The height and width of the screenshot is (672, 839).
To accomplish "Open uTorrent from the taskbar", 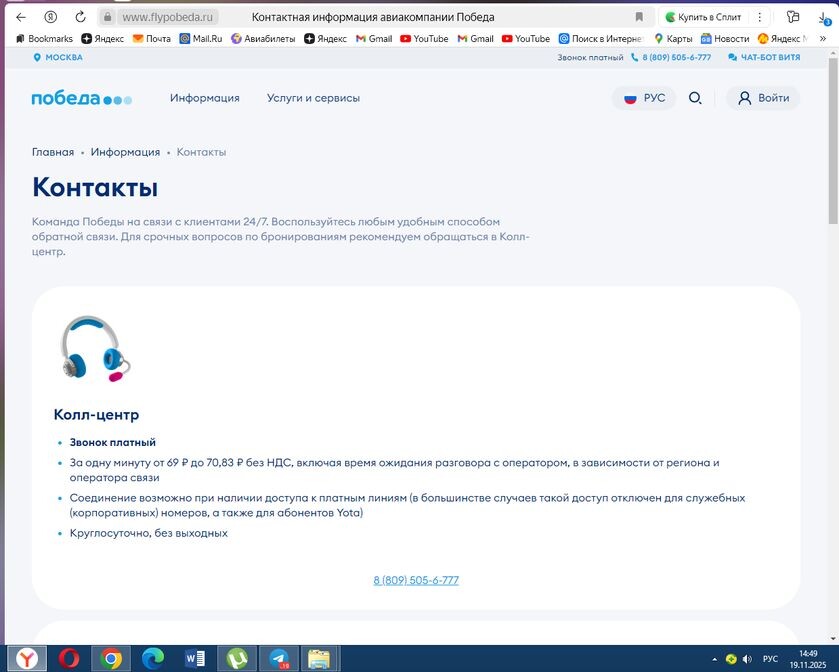I will pyautogui.click(x=237, y=659).
